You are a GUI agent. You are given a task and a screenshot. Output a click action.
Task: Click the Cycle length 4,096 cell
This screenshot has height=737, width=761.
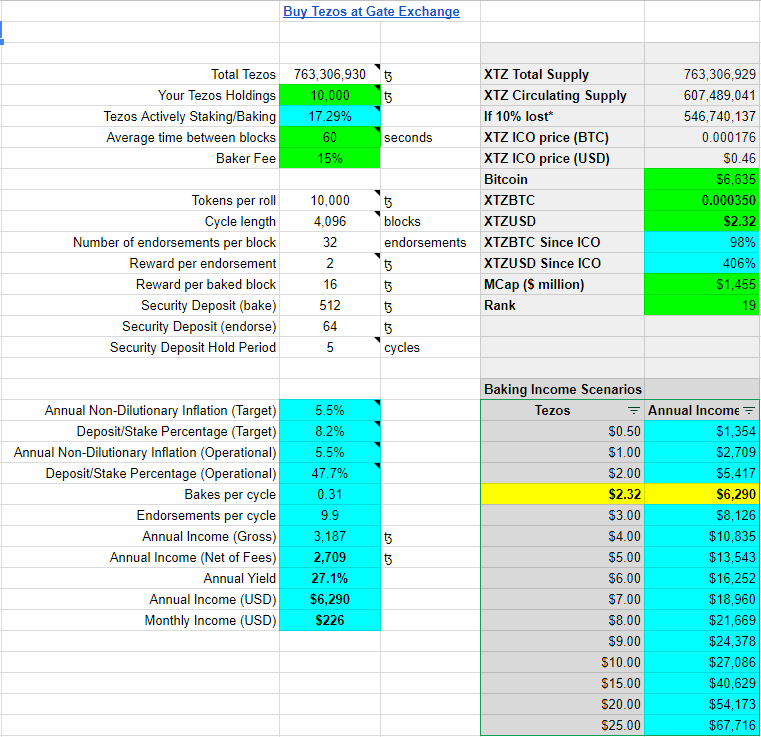[330, 221]
